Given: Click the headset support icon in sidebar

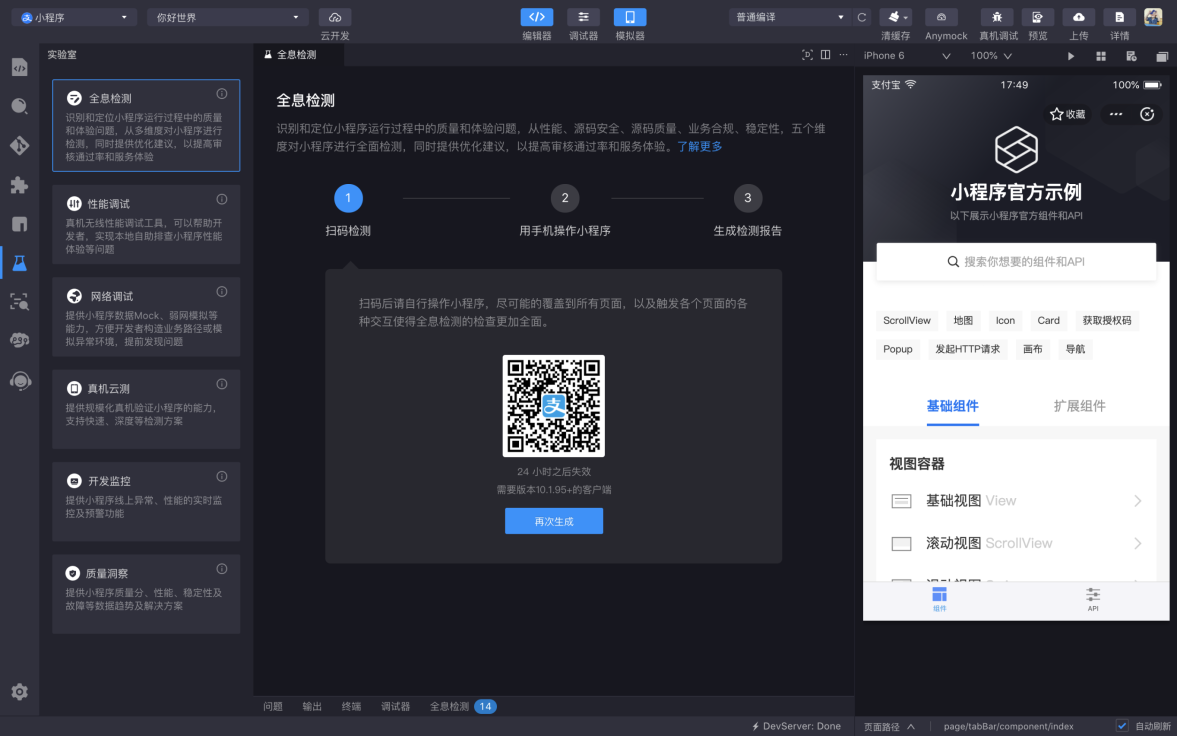Looking at the screenshot, I should [x=20, y=381].
